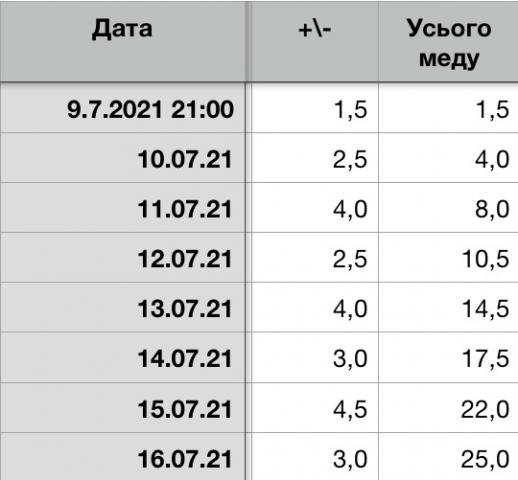The height and width of the screenshot is (480, 518).
Task: Click the 12.07.21 date cell
Action: coord(122,258)
